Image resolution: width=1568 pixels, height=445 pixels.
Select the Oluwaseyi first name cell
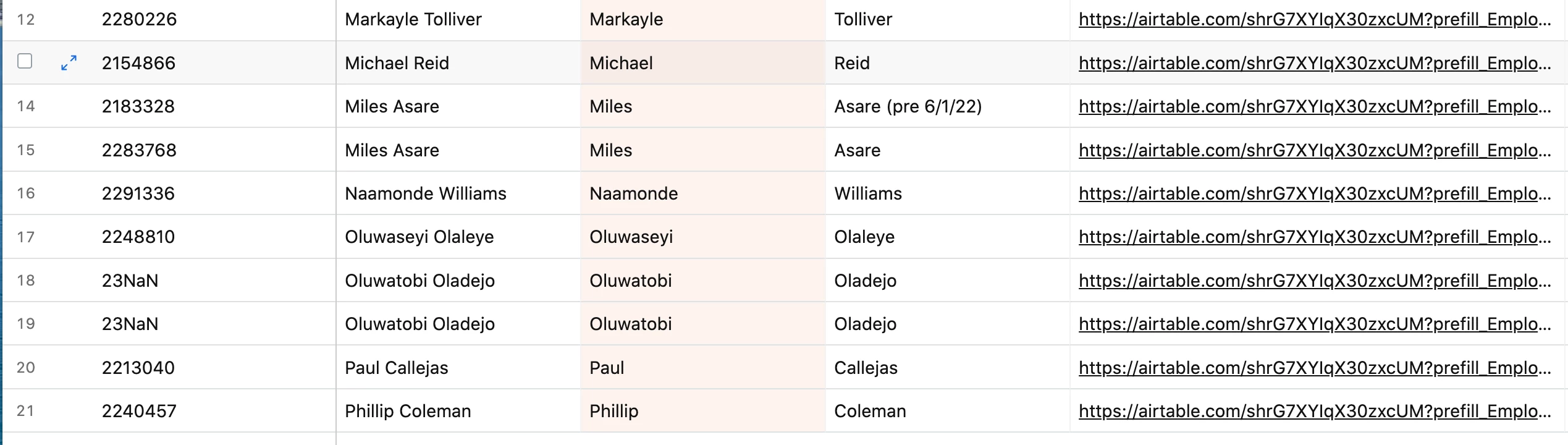[703, 237]
